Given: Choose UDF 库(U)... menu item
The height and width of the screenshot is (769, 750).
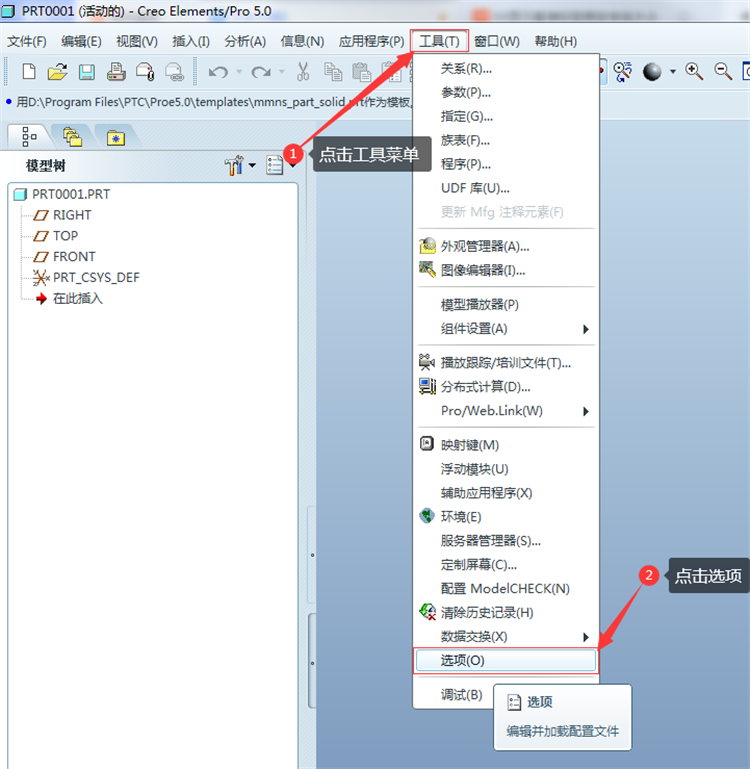Looking at the screenshot, I should pyautogui.click(x=506, y=188).
